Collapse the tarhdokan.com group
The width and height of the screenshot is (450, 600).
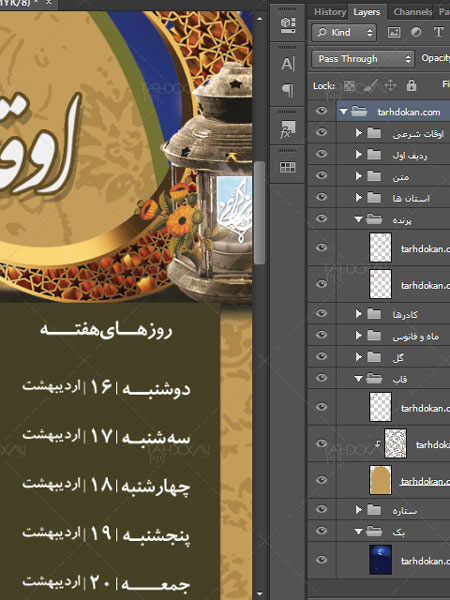pos(343,112)
